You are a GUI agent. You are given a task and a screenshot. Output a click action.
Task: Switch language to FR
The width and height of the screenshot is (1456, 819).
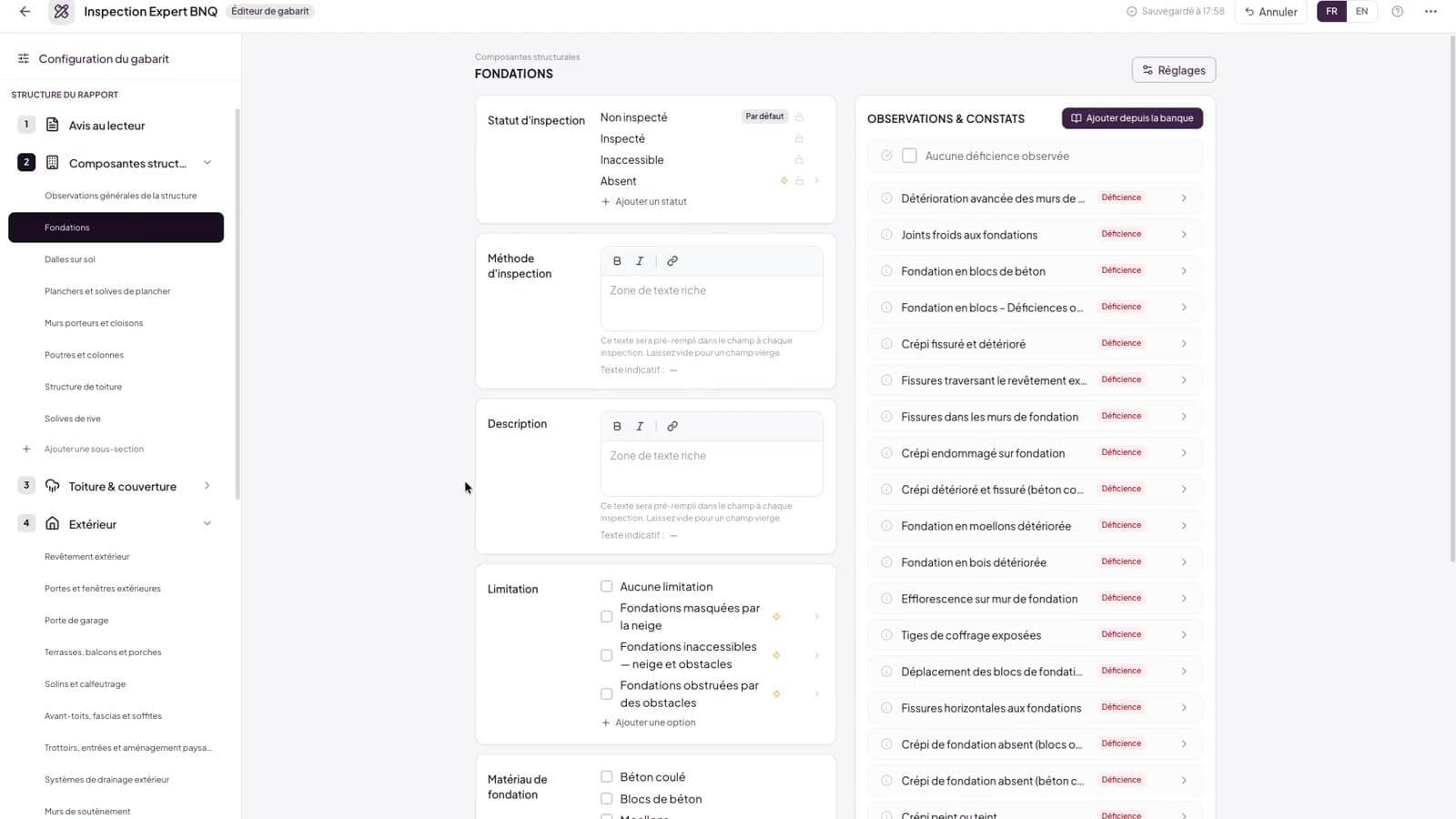pyautogui.click(x=1331, y=12)
